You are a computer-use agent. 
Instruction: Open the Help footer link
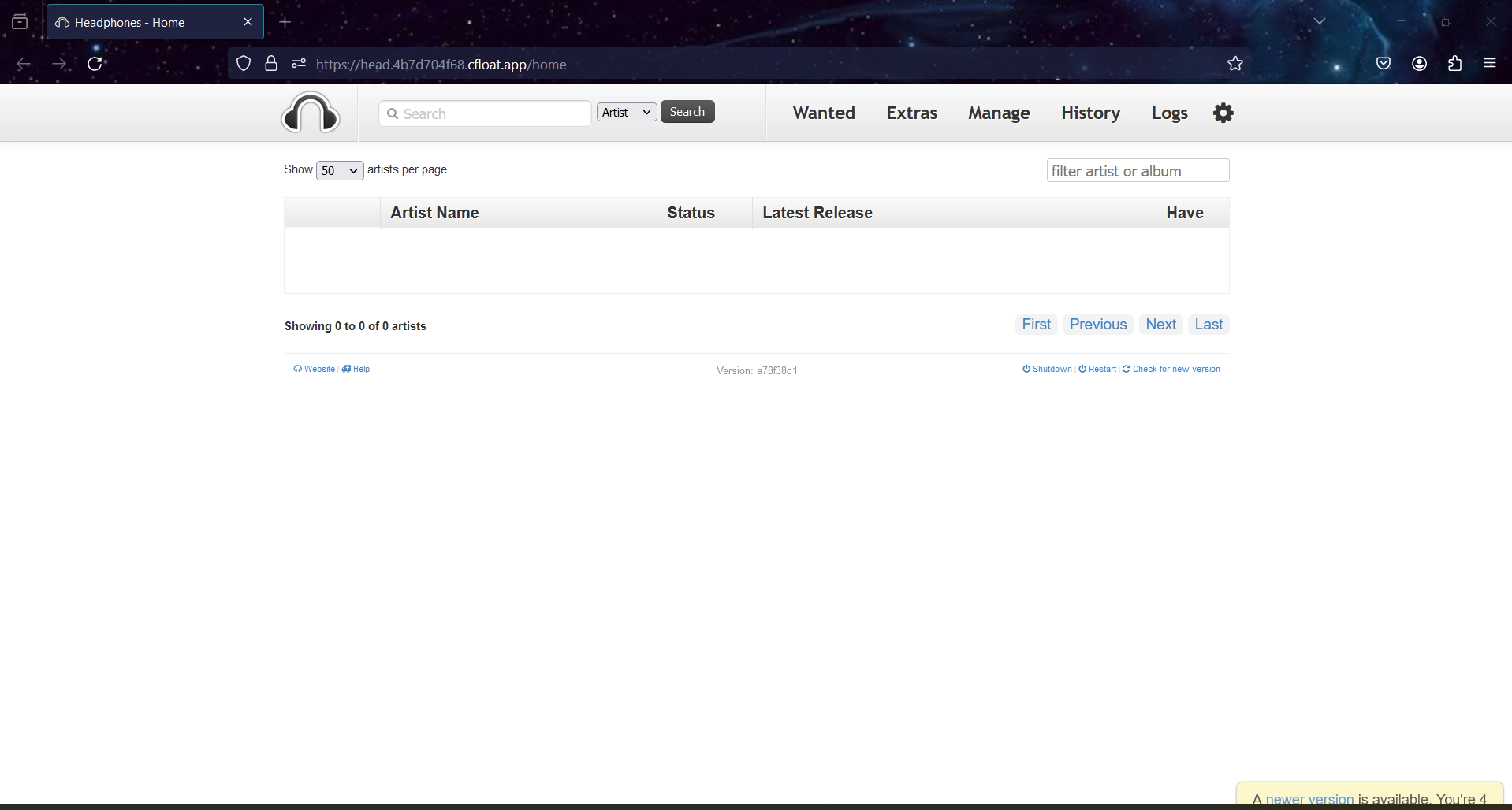pos(356,369)
